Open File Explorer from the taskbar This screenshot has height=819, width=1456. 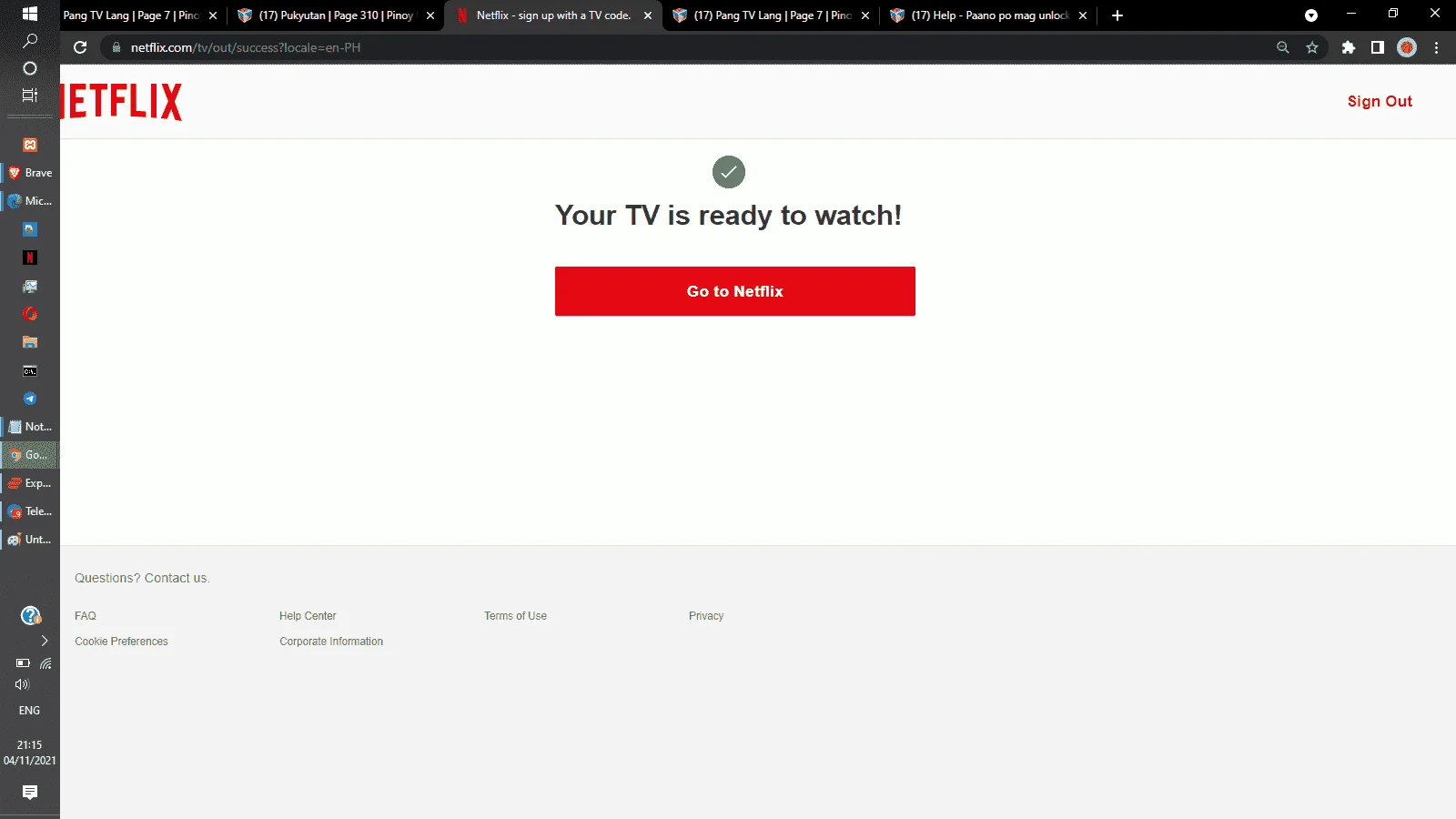(x=29, y=342)
